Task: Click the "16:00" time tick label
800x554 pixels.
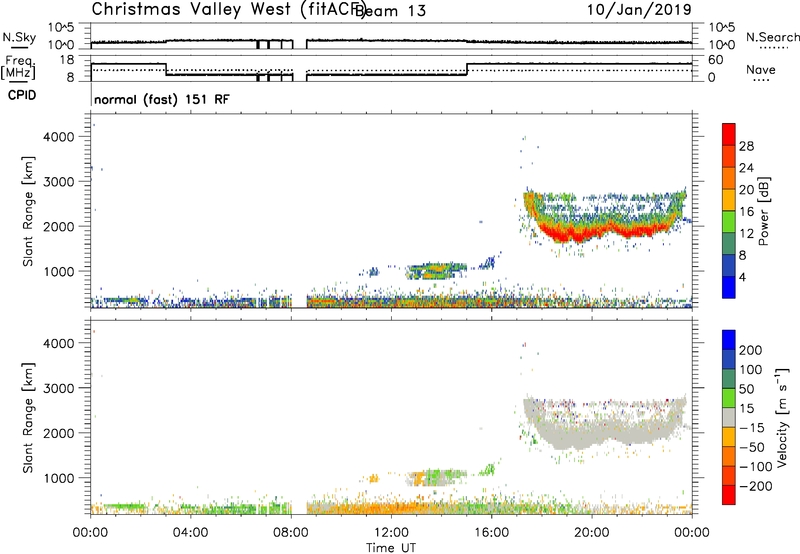Action: click(491, 533)
